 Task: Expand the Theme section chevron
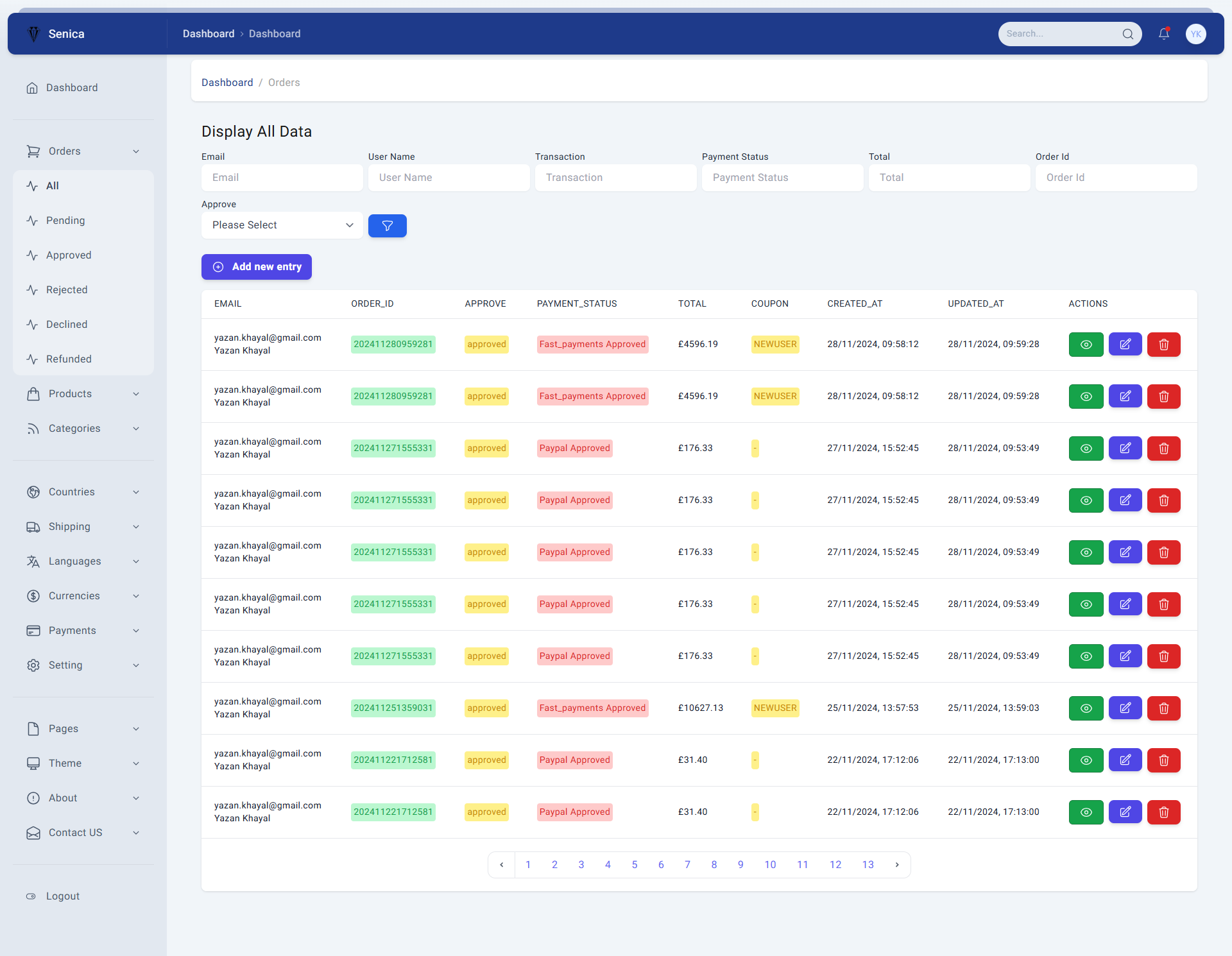[x=136, y=764]
